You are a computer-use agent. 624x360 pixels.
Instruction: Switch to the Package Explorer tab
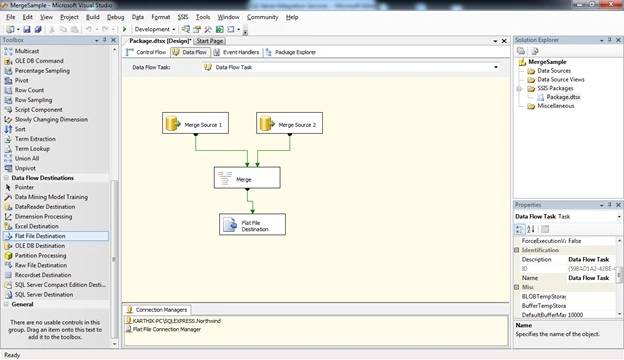(x=291, y=52)
